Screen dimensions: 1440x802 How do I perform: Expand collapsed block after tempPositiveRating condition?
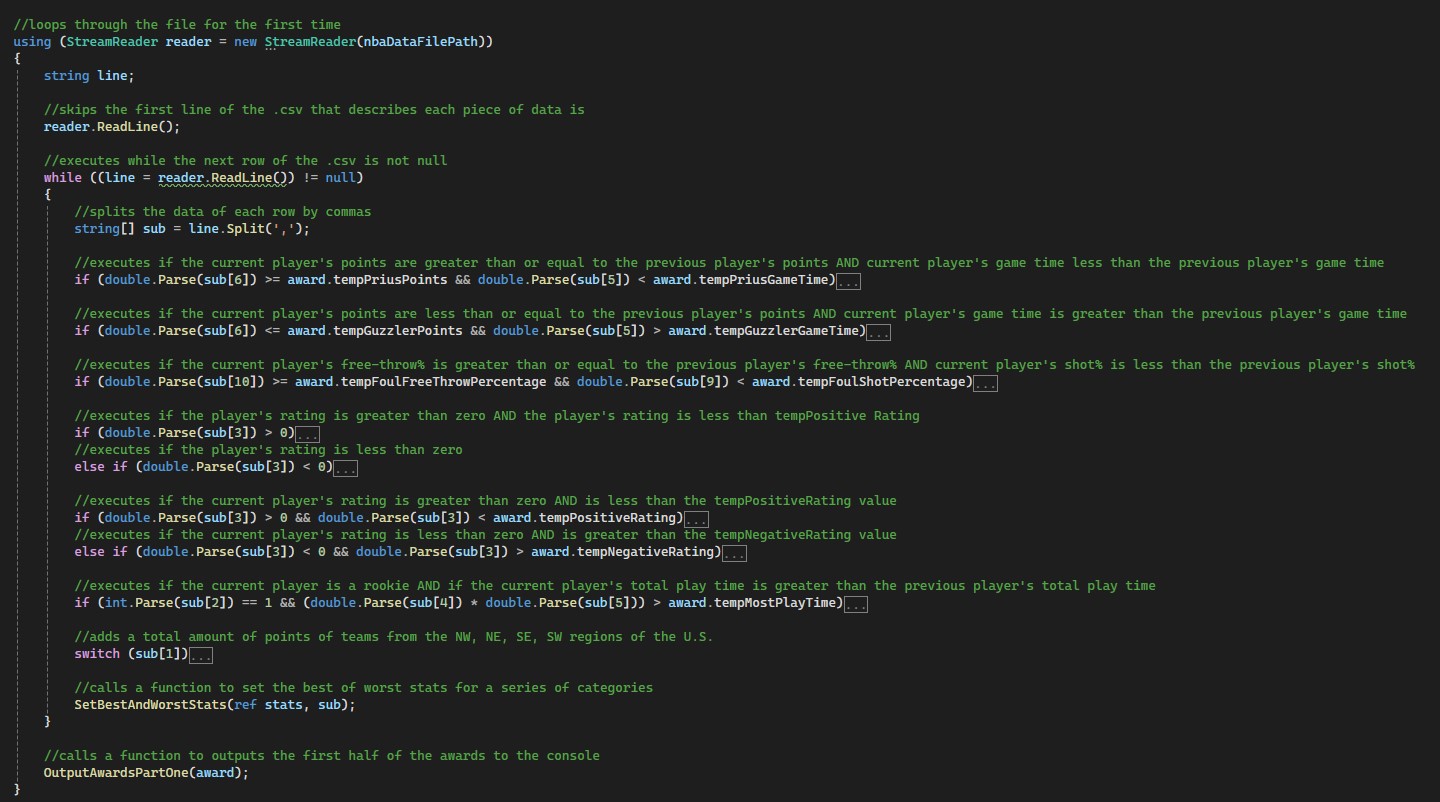(696, 519)
